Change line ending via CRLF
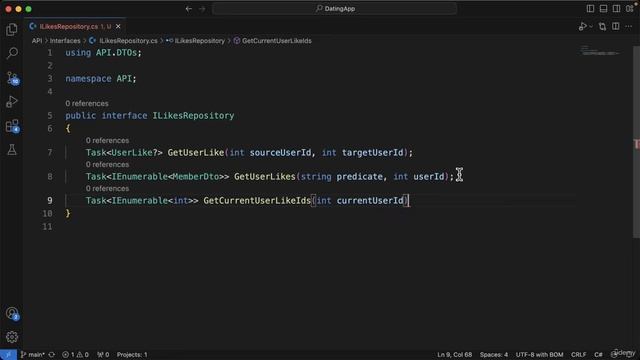Screen dimensions: 640x360 point(578,355)
